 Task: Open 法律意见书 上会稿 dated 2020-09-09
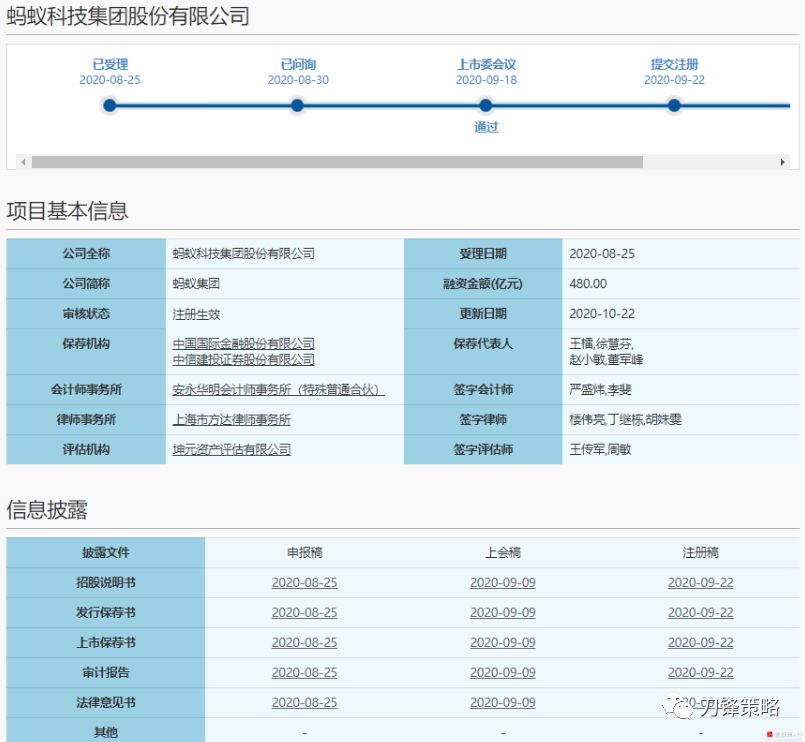[502, 703]
